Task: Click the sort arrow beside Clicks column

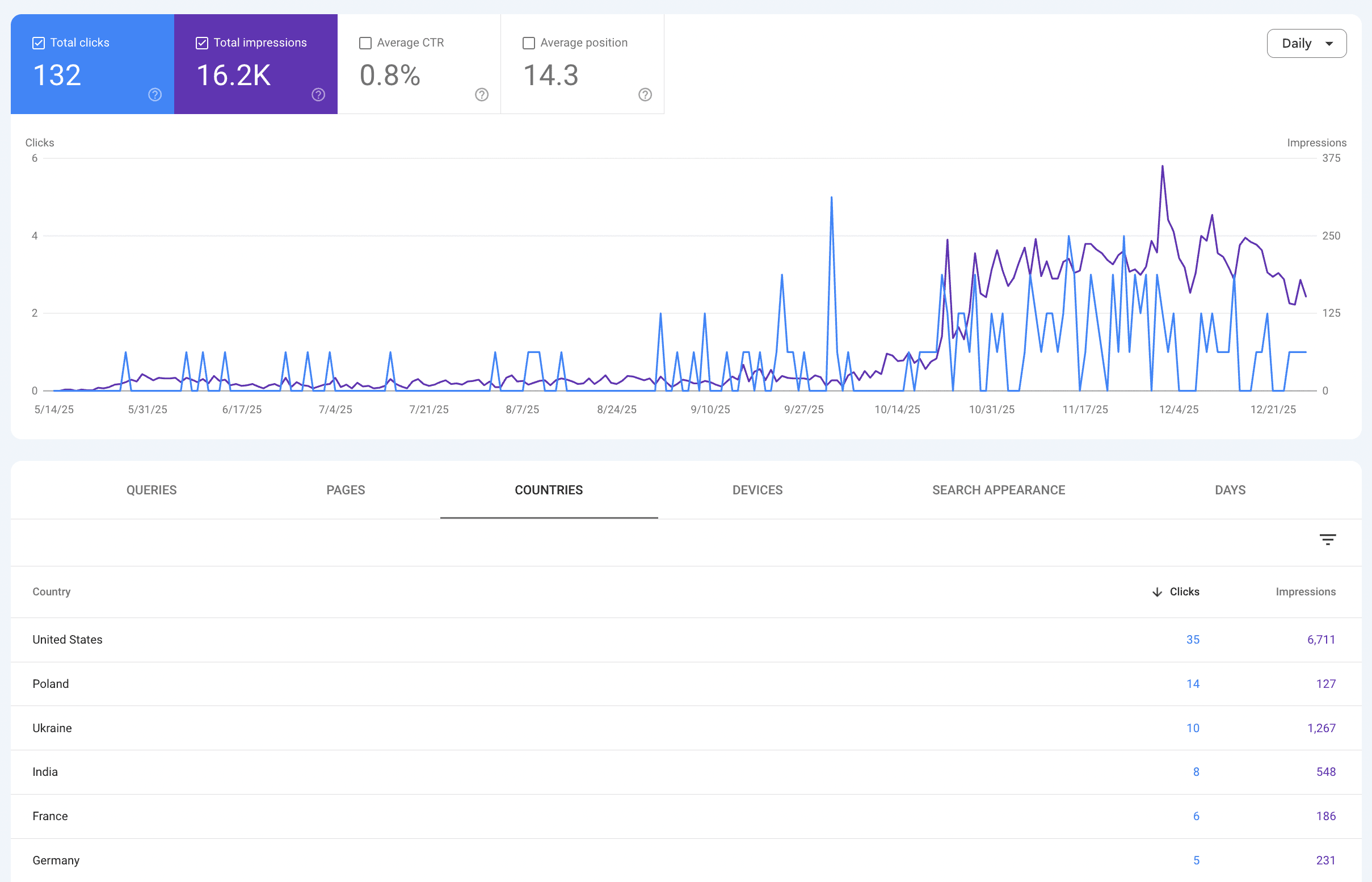Action: point(1157,591)
